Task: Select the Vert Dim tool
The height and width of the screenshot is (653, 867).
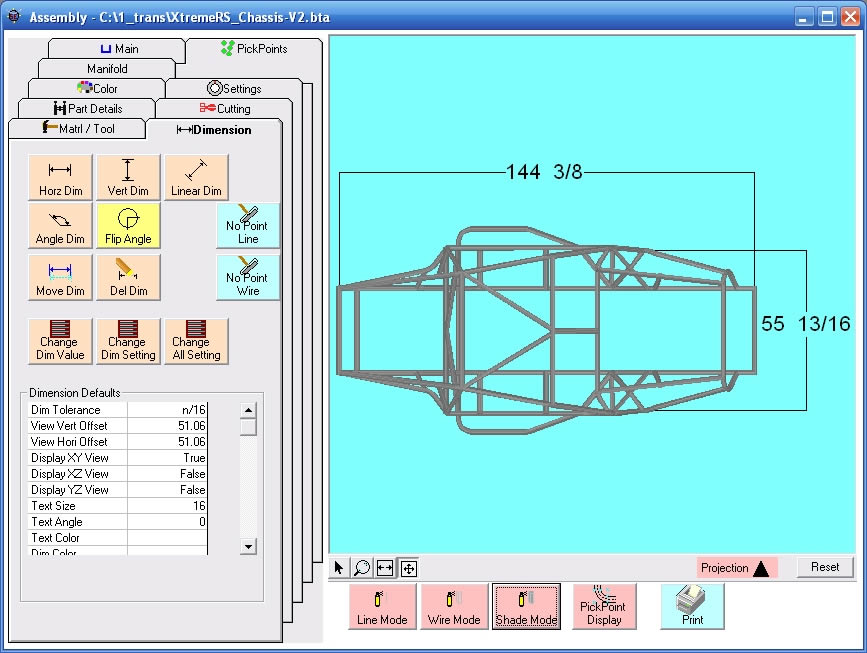Action: pos(127,177)
